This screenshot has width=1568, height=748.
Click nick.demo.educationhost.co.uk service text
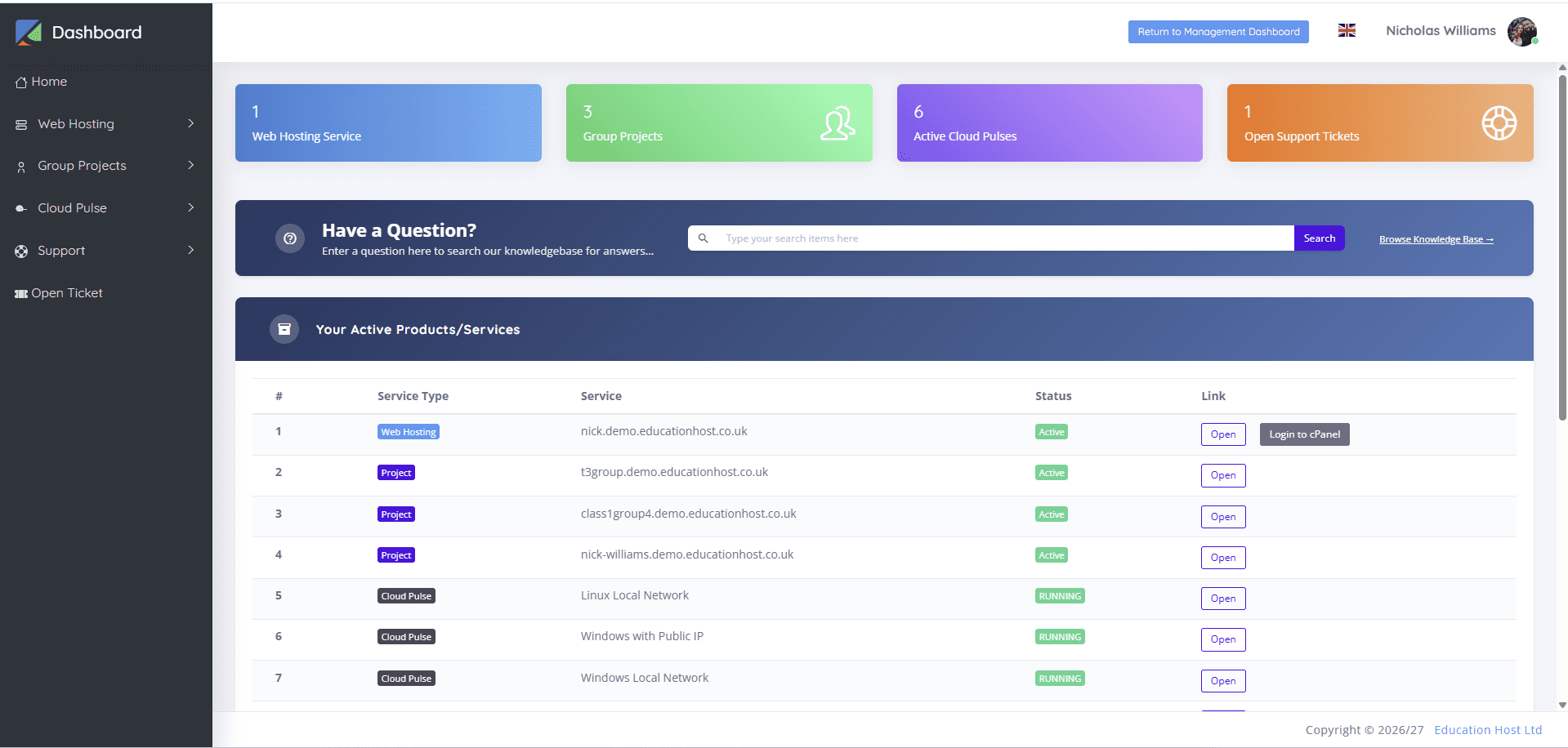tap(663, 431)
